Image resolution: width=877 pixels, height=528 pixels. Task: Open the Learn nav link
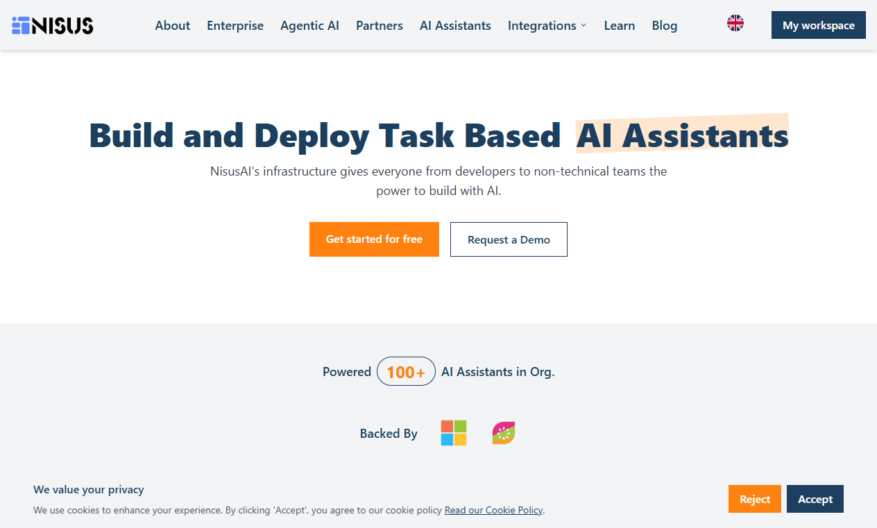619,25
